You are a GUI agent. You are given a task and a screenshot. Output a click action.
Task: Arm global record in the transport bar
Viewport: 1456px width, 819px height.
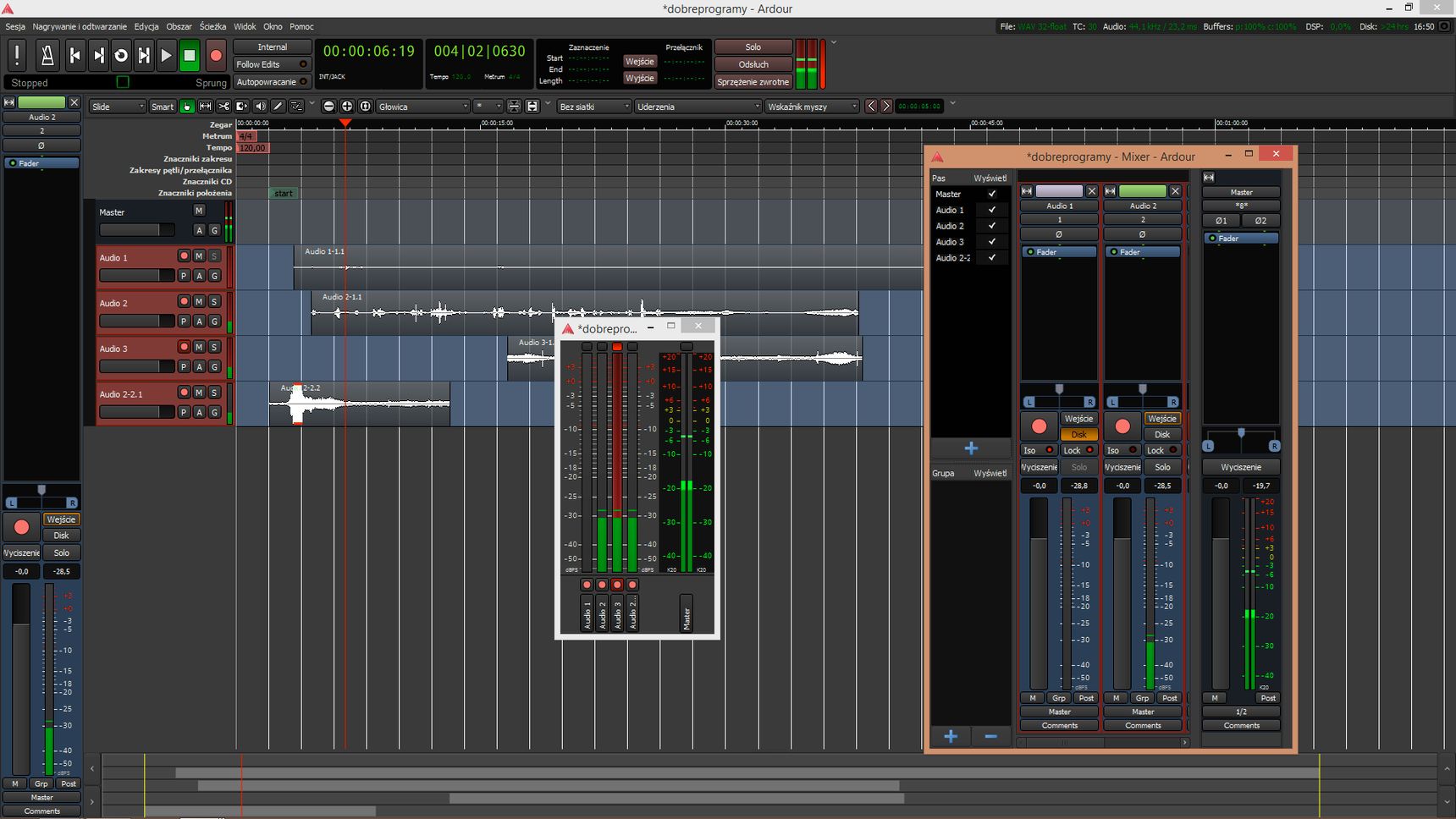(x=216, y=55)
